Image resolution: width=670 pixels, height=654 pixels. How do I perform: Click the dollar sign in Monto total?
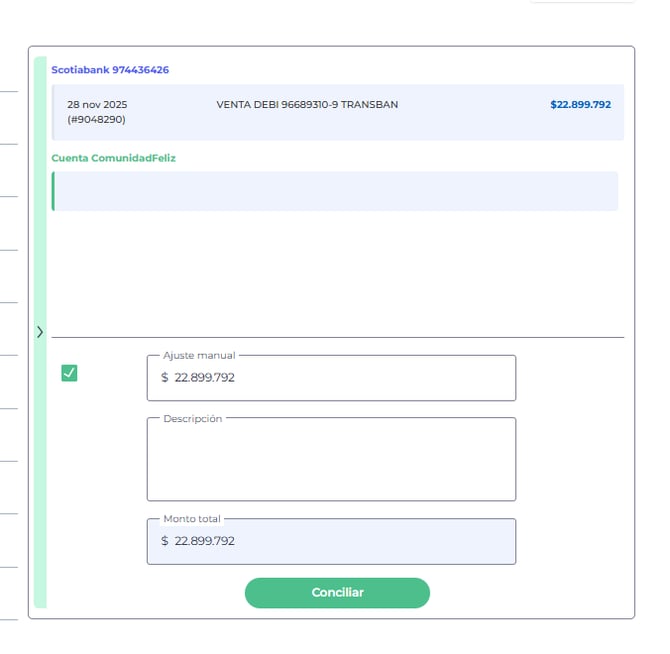point(164,541)
